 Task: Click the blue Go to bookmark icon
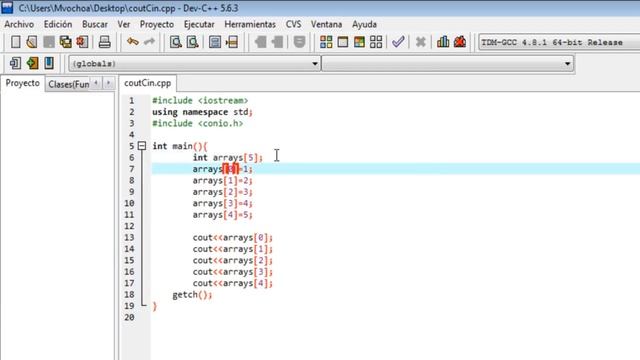coord(49,63)
